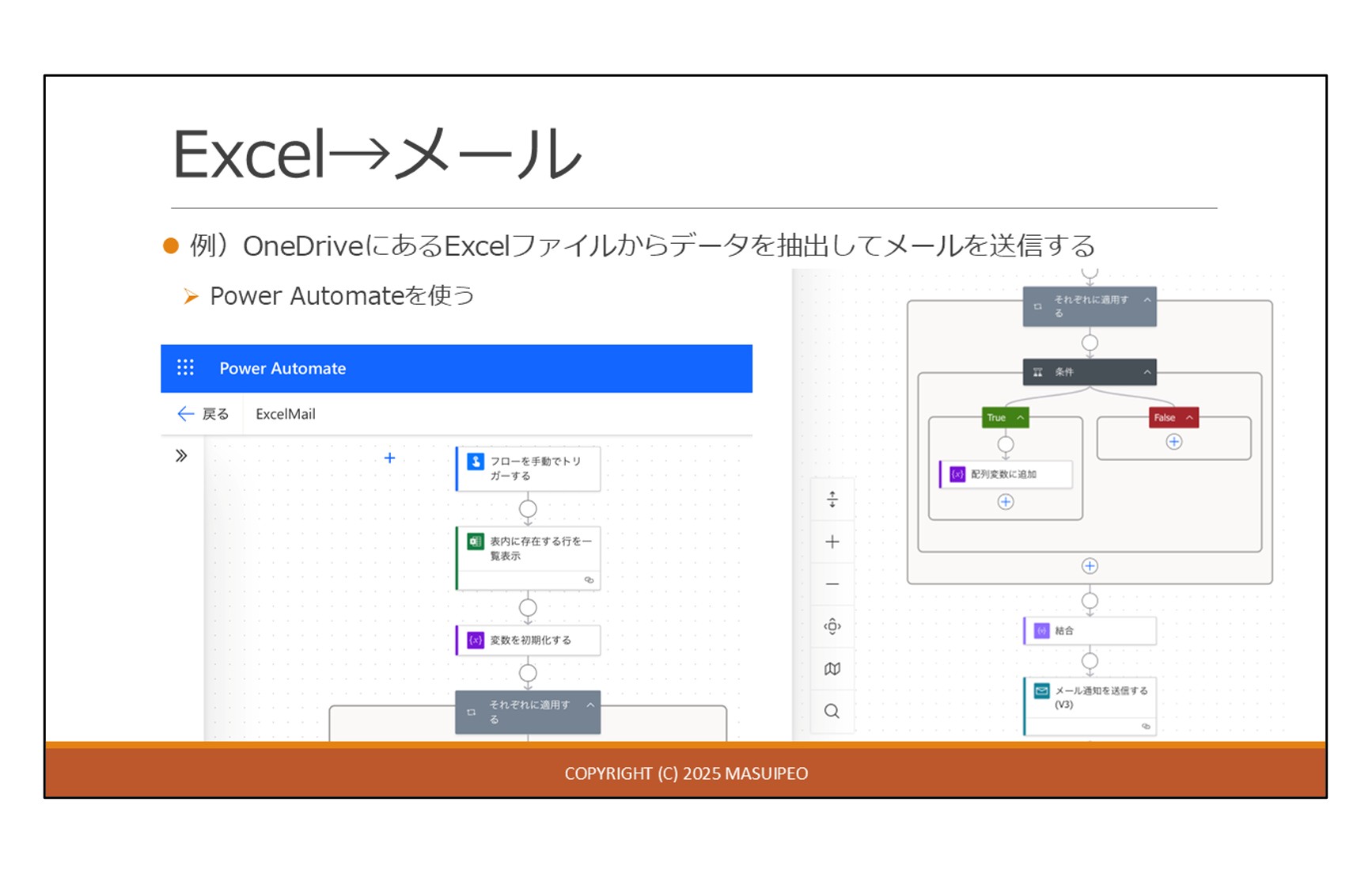The width and height of the screenshot is (1372, 874).
Task: Click zoom out minus button
Action: click(832, 584)
